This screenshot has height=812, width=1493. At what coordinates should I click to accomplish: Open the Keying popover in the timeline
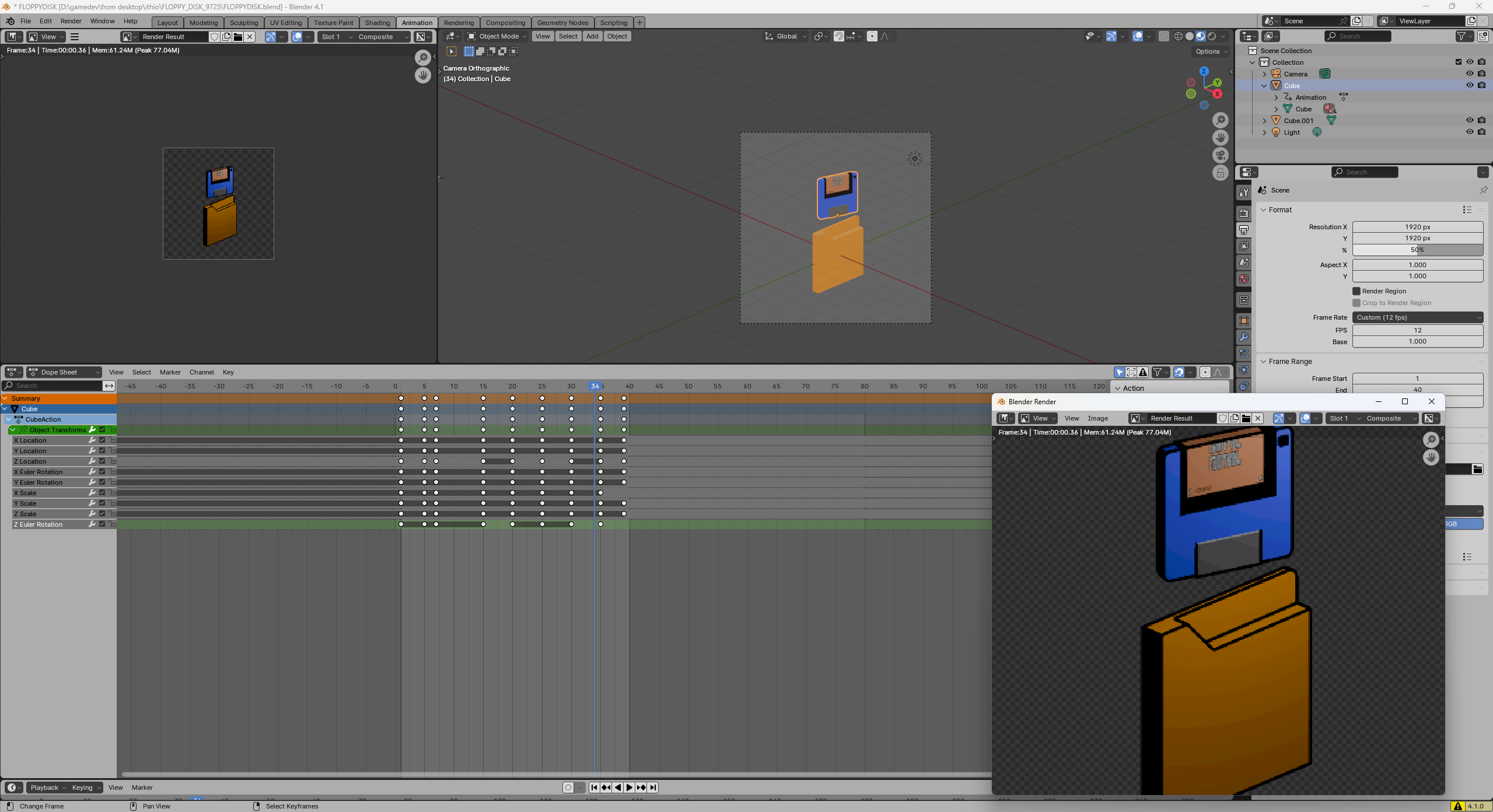coord(86,787)
